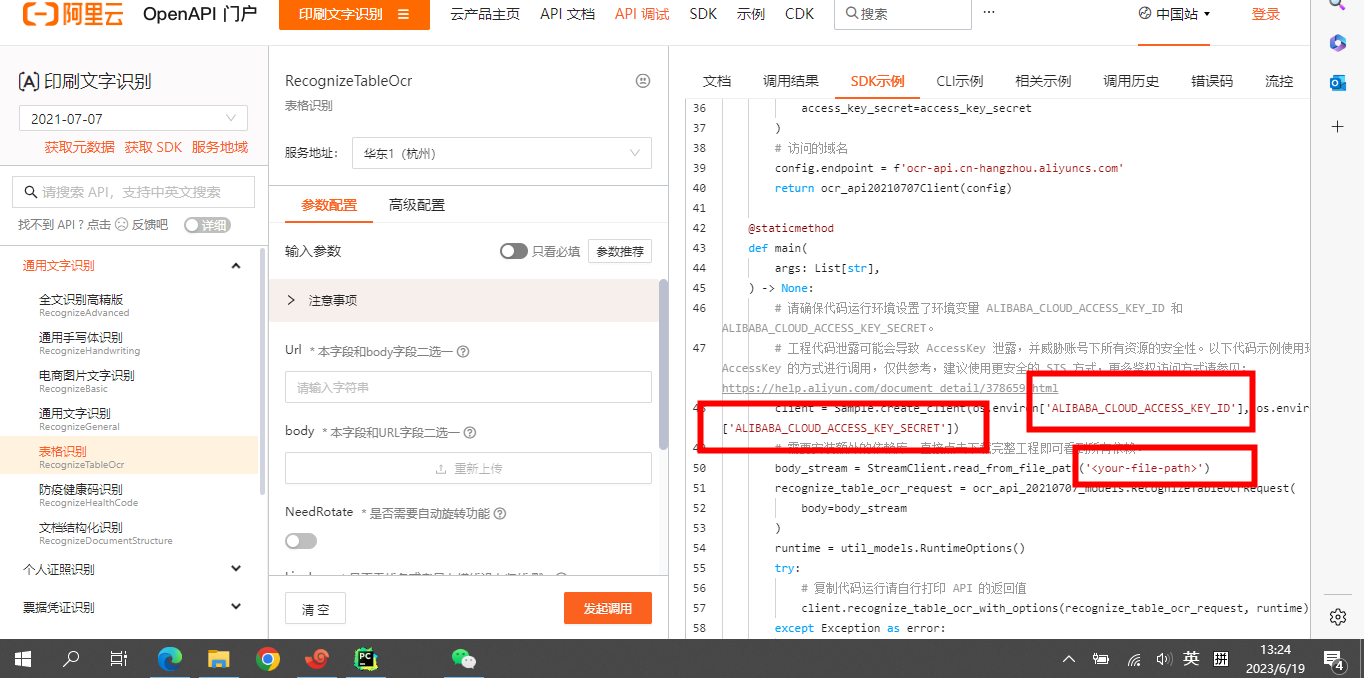Toggle the NeedRotate switch
The width and height of the screenshot is (1364, 678).
301,541
